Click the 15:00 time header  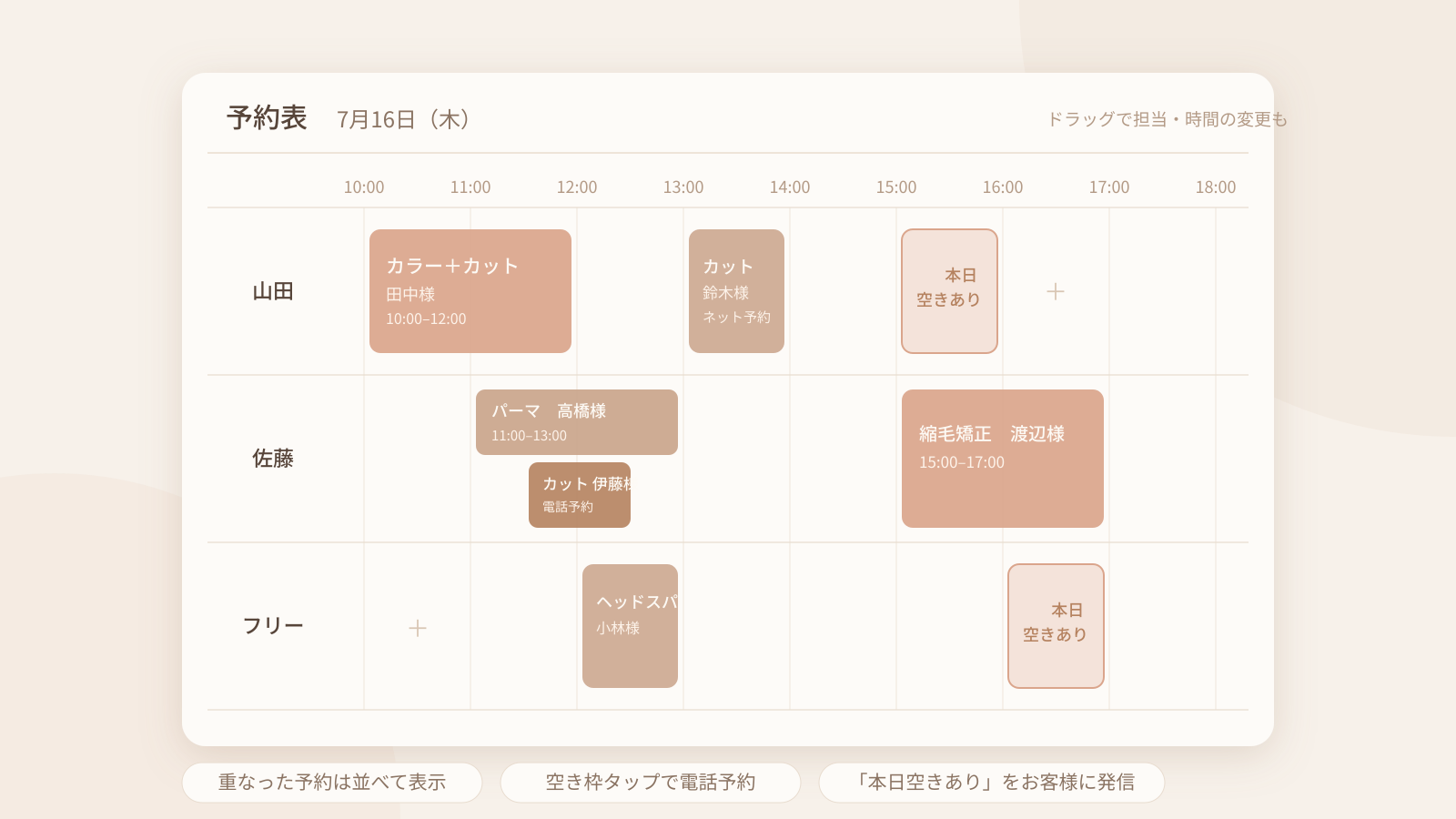point(896,187)
